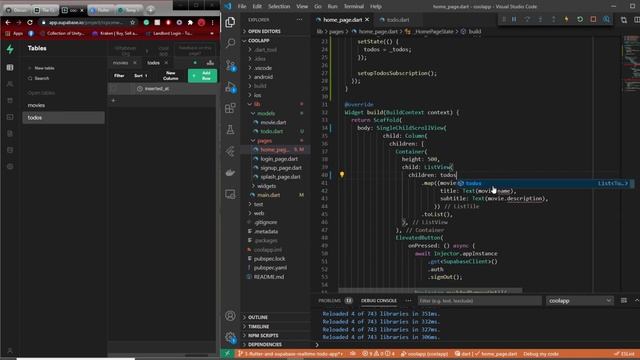
Task: Collapse the COOLAPP folder section
Action: tap(258, 40)
